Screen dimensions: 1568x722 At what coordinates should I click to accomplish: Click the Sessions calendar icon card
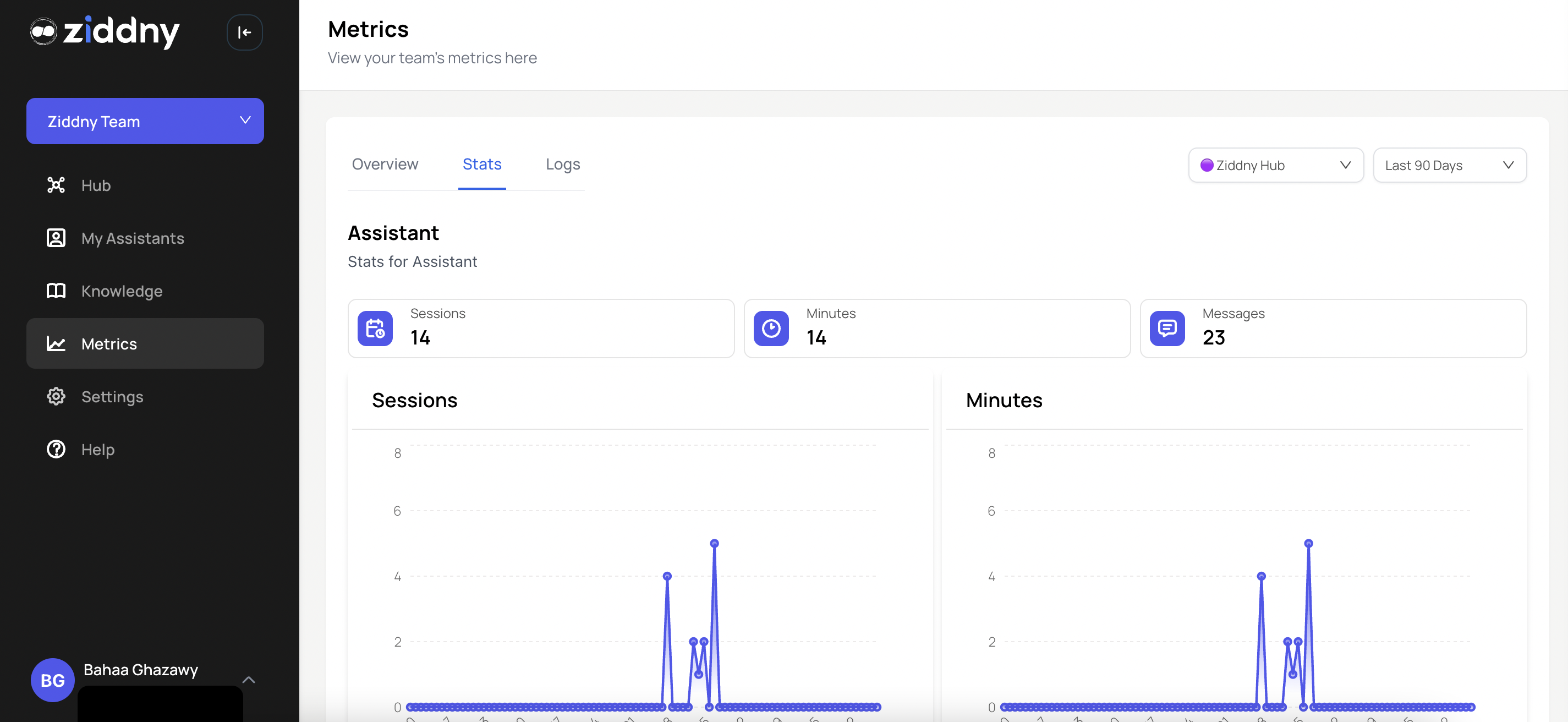pos(375,329)
